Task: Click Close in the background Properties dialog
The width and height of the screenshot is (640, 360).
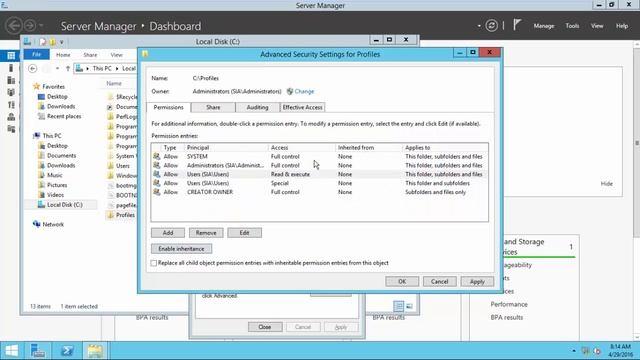Action: [264, 327]
